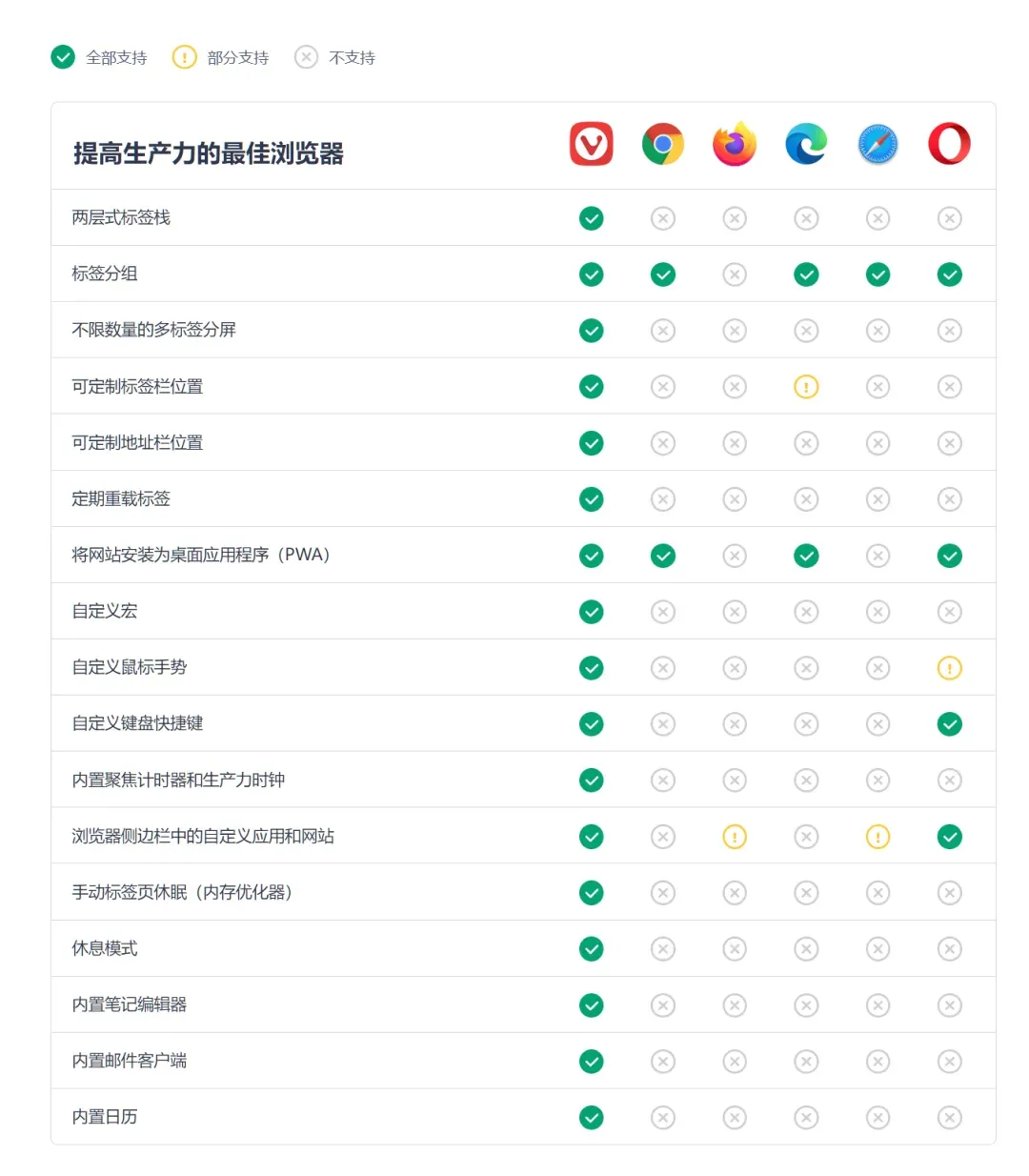
Task: Click Opera's checkmark in 标签分组 row
Action: pyautogui.click(x=950, y=274)
